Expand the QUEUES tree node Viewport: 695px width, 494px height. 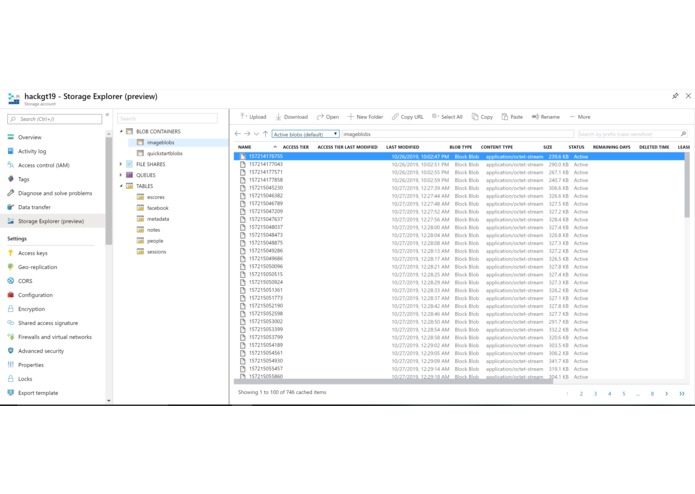(121, 175)
